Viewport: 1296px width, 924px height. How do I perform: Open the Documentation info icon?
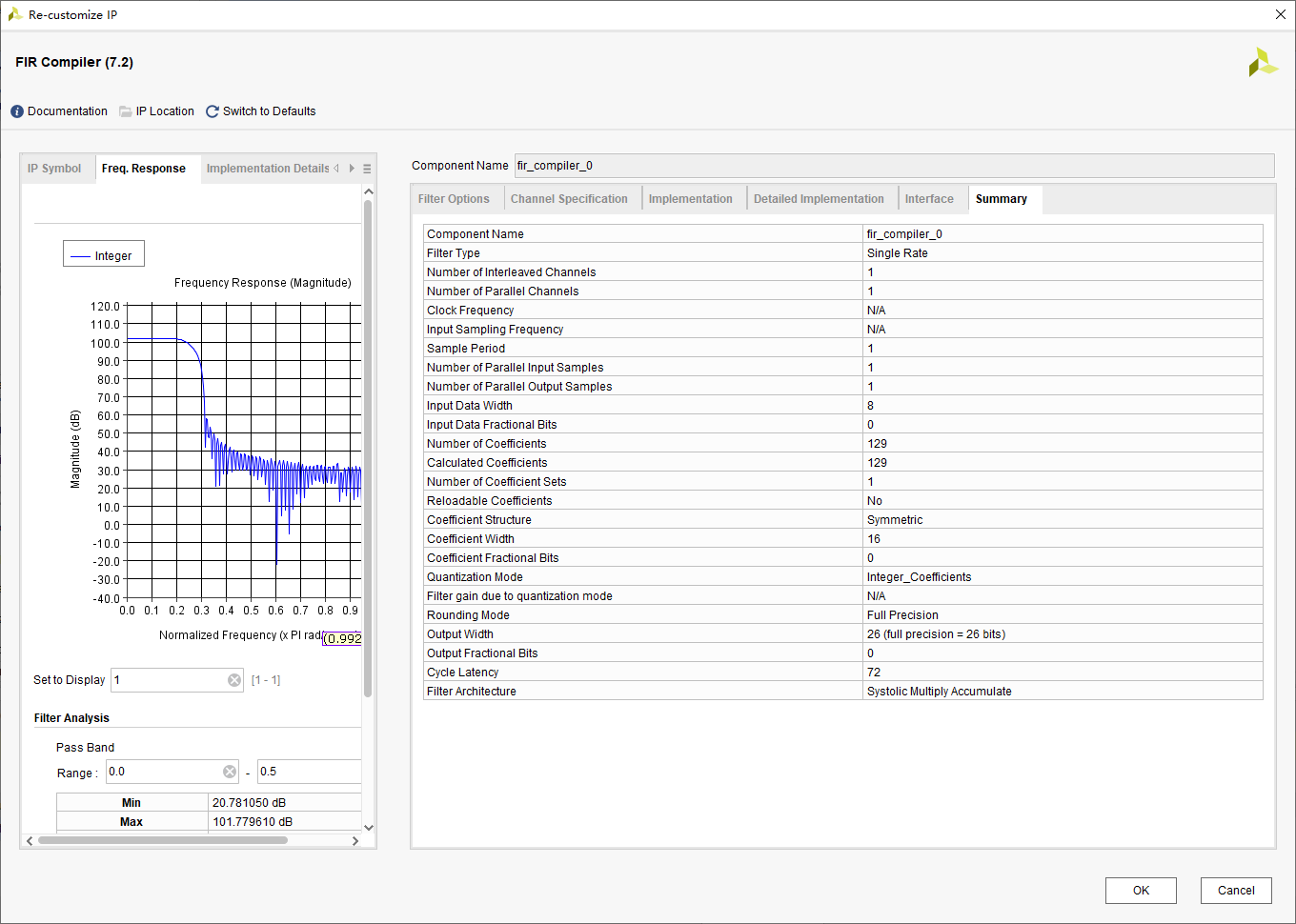click(x=17, y=111)
